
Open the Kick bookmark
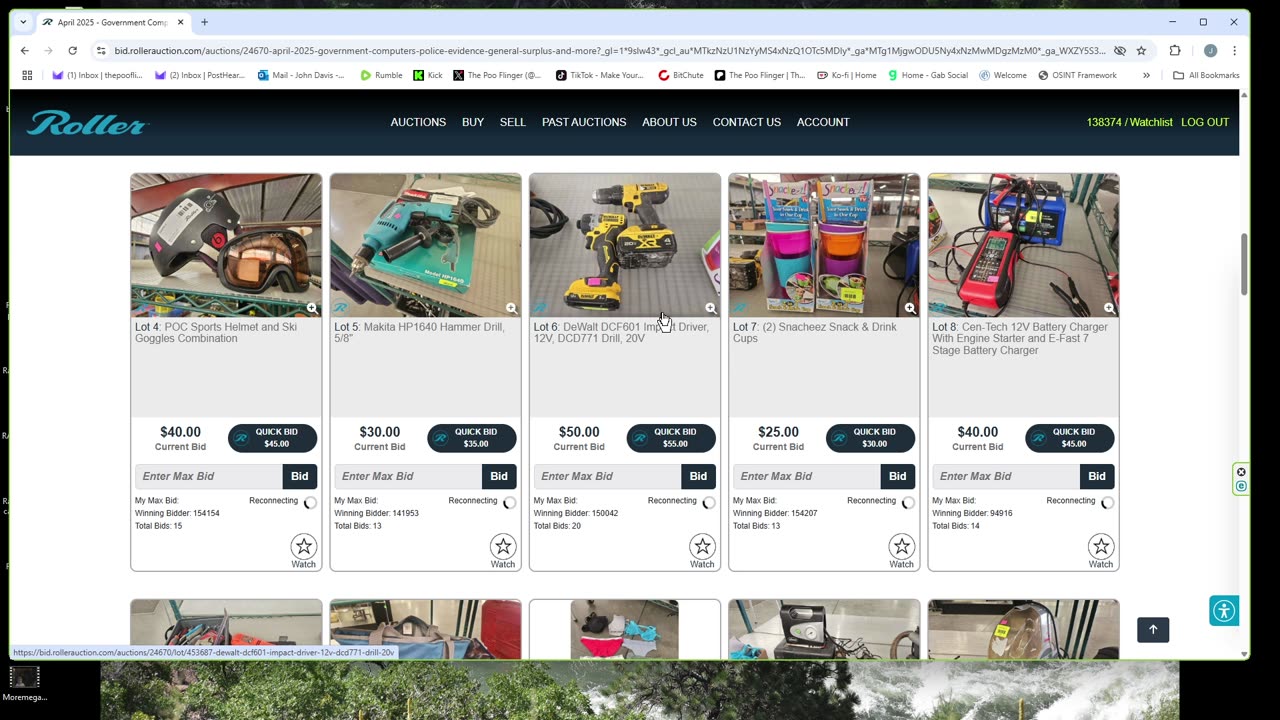click(427, 75)
